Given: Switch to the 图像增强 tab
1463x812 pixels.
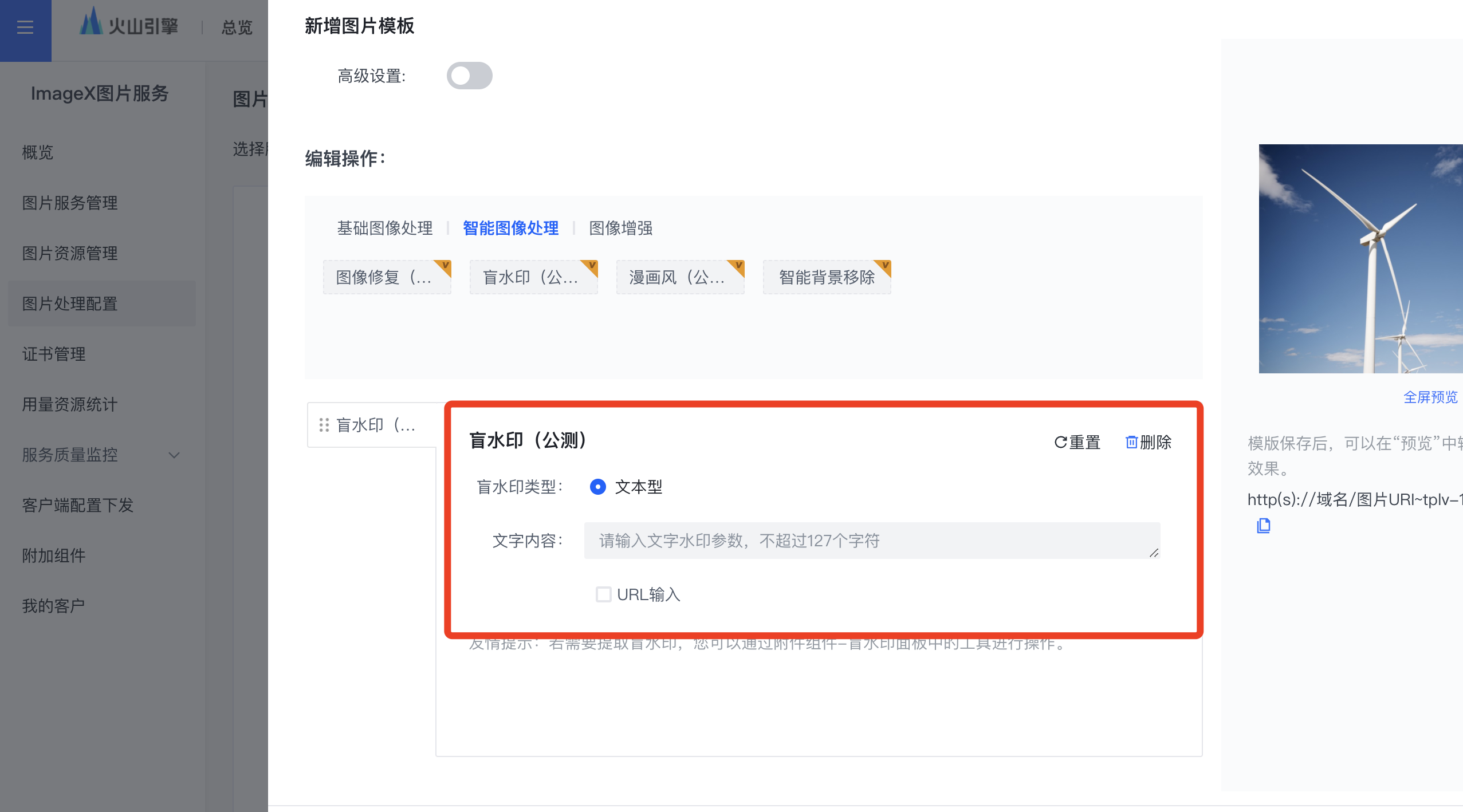Looking at the screenshot, I should (x=621, y=228).
